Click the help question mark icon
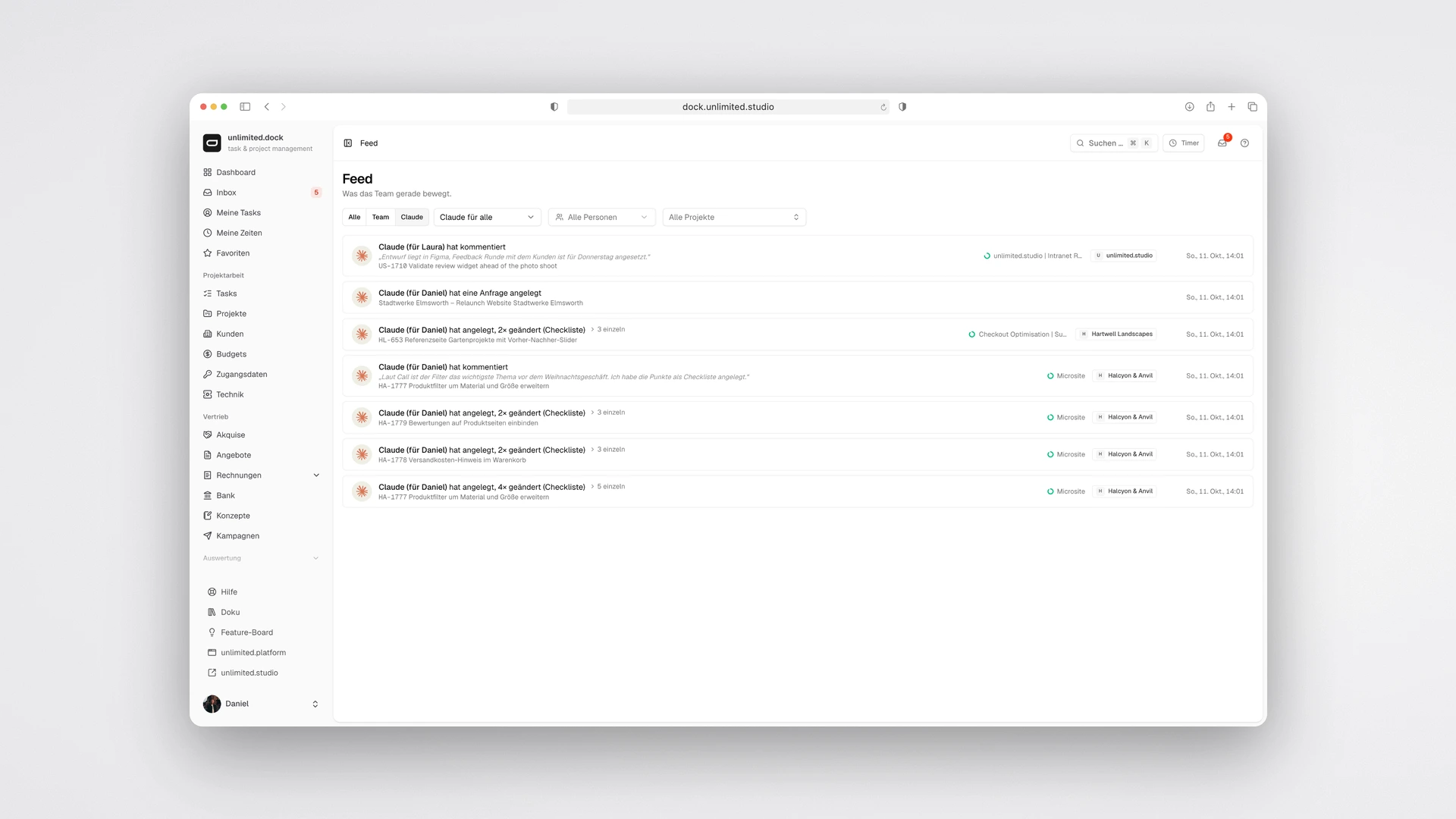The height and width of the screenshot is (819, 1456). point(1244,143)
